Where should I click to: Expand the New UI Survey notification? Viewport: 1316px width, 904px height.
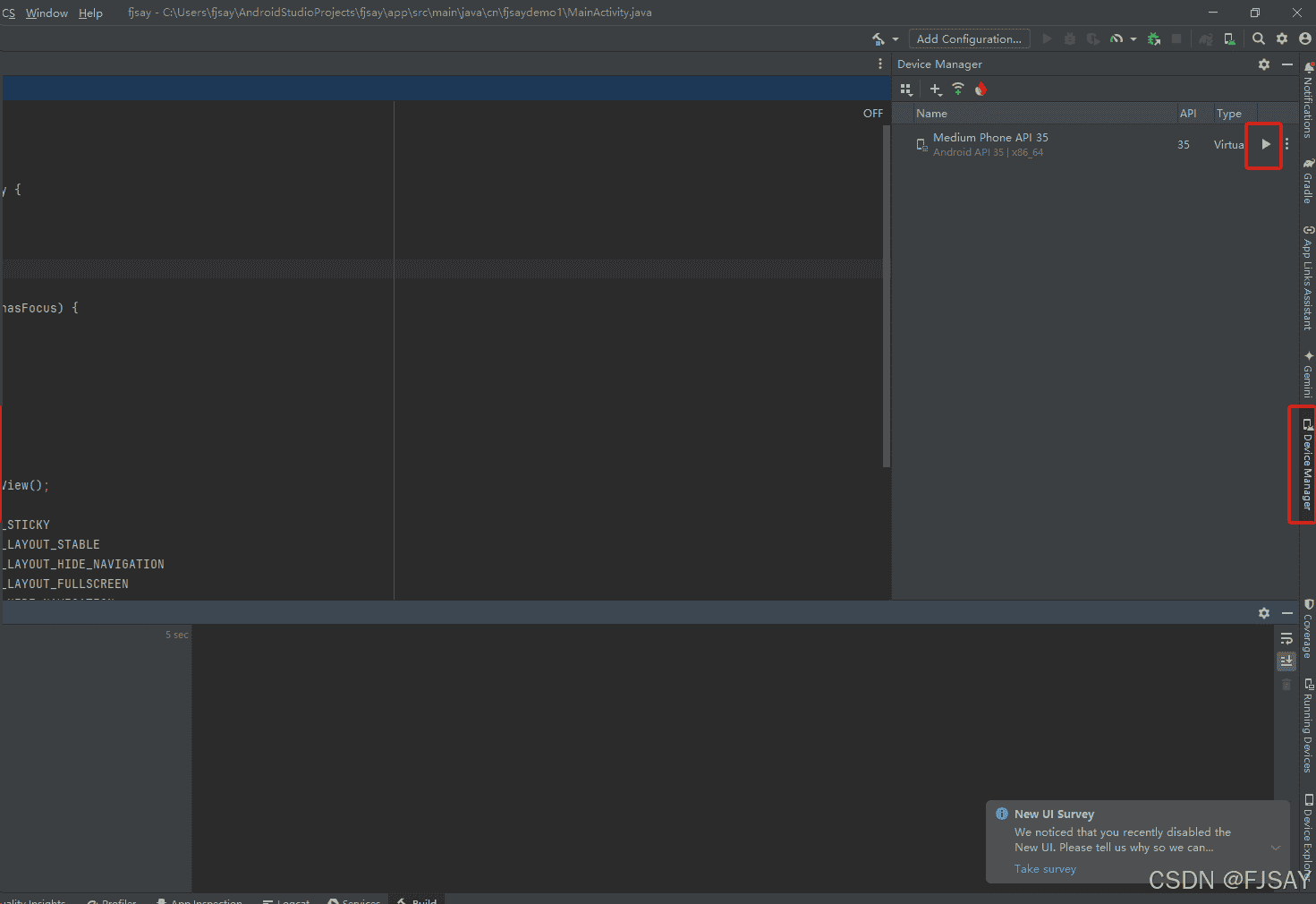(x=1276, y=848)
